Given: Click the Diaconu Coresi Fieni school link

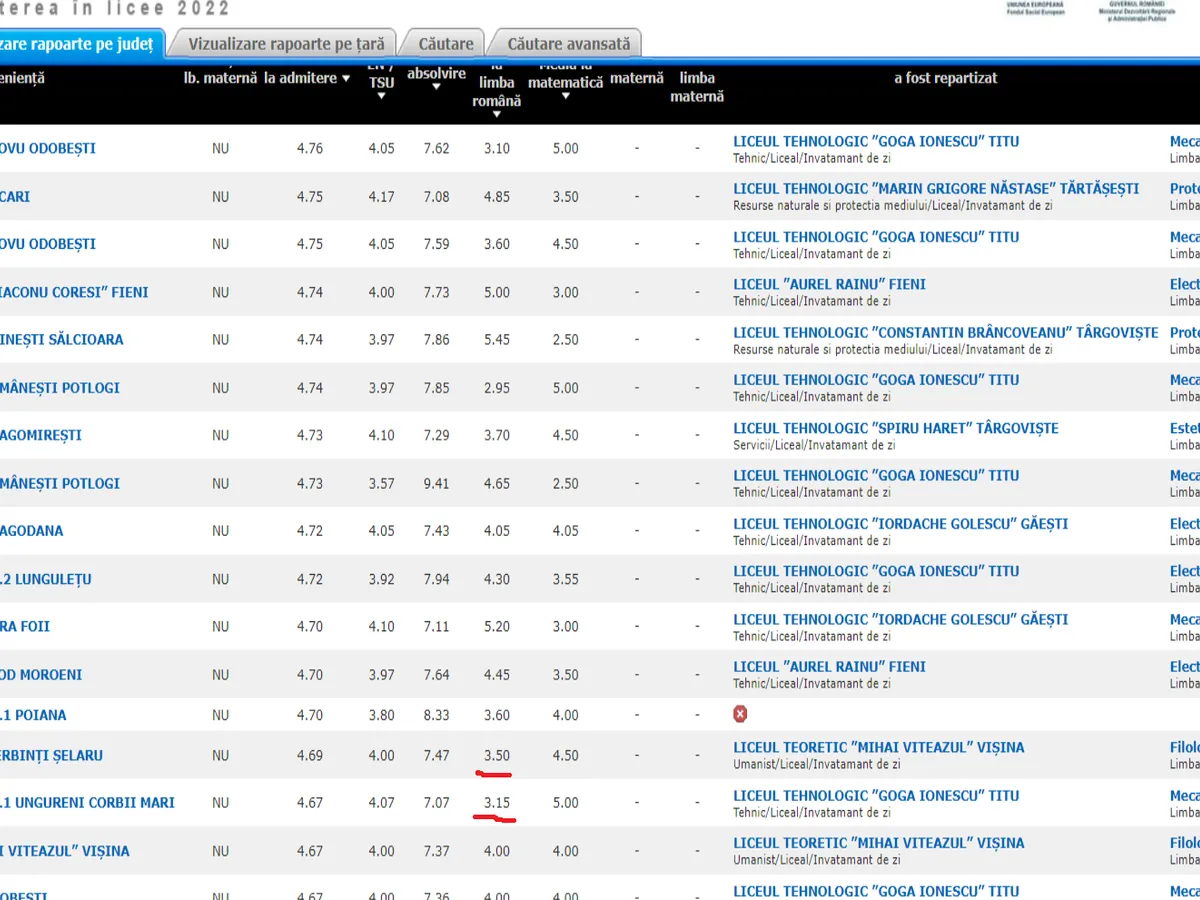Looking at the screenshot, I should [x=74, y=292].
